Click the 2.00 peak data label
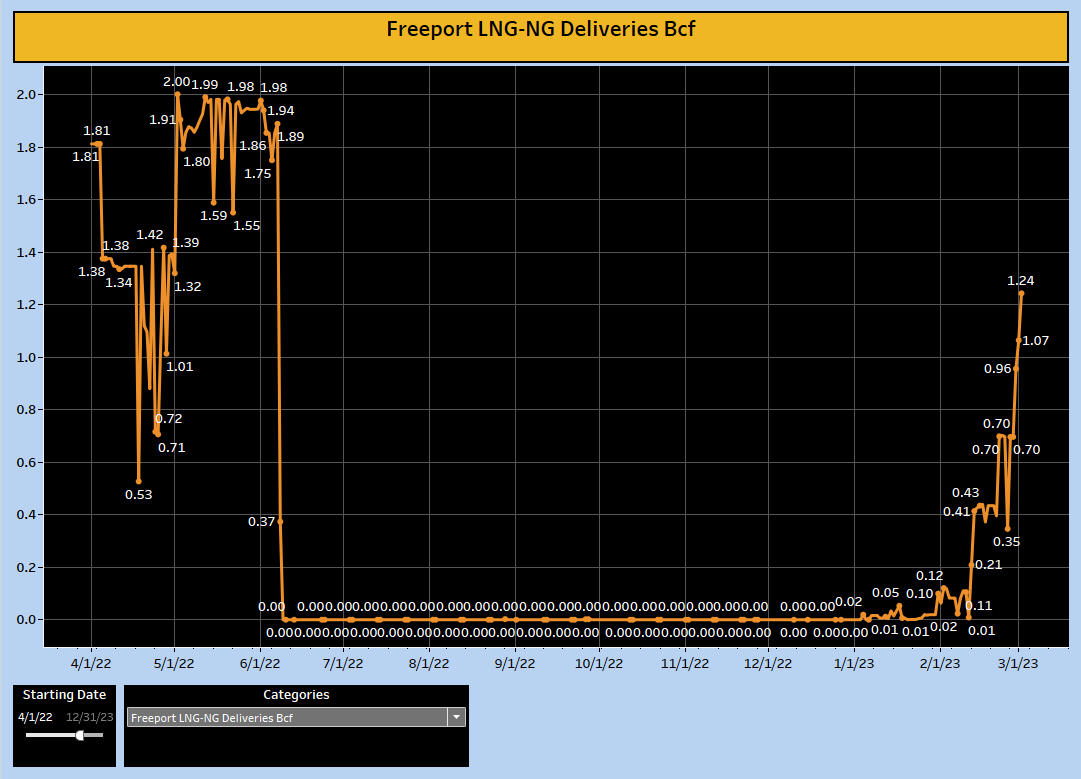1081x779 pixels. coord(176,81)
